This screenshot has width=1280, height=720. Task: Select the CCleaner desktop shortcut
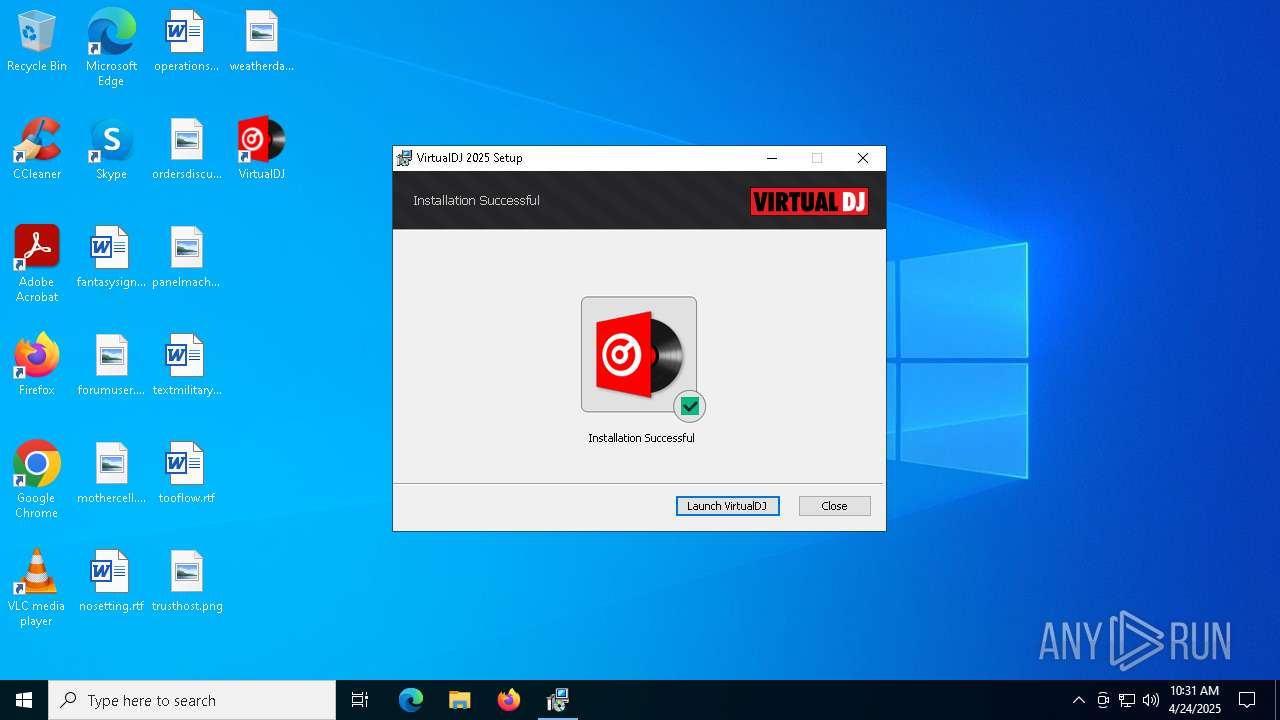37,150
